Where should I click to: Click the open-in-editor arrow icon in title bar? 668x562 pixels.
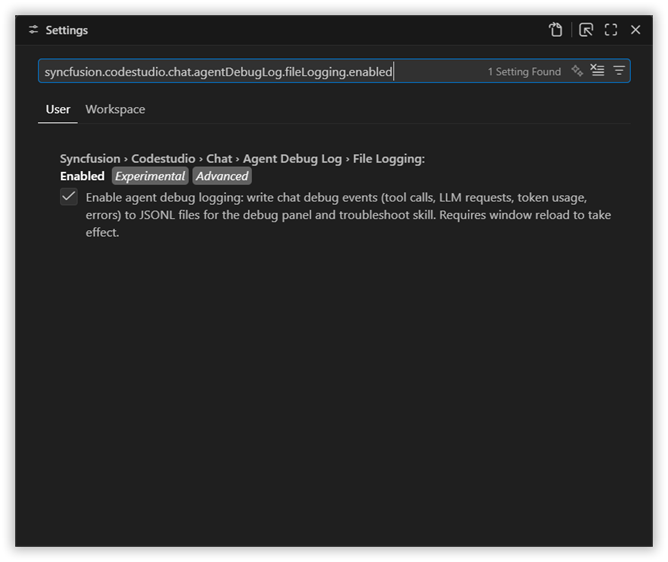coord(586,30)
